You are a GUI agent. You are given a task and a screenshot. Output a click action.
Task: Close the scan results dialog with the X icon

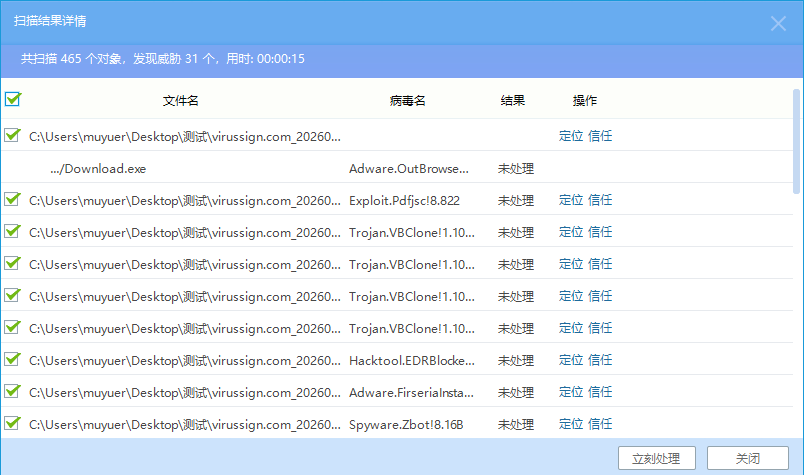(x=778, y=23)
